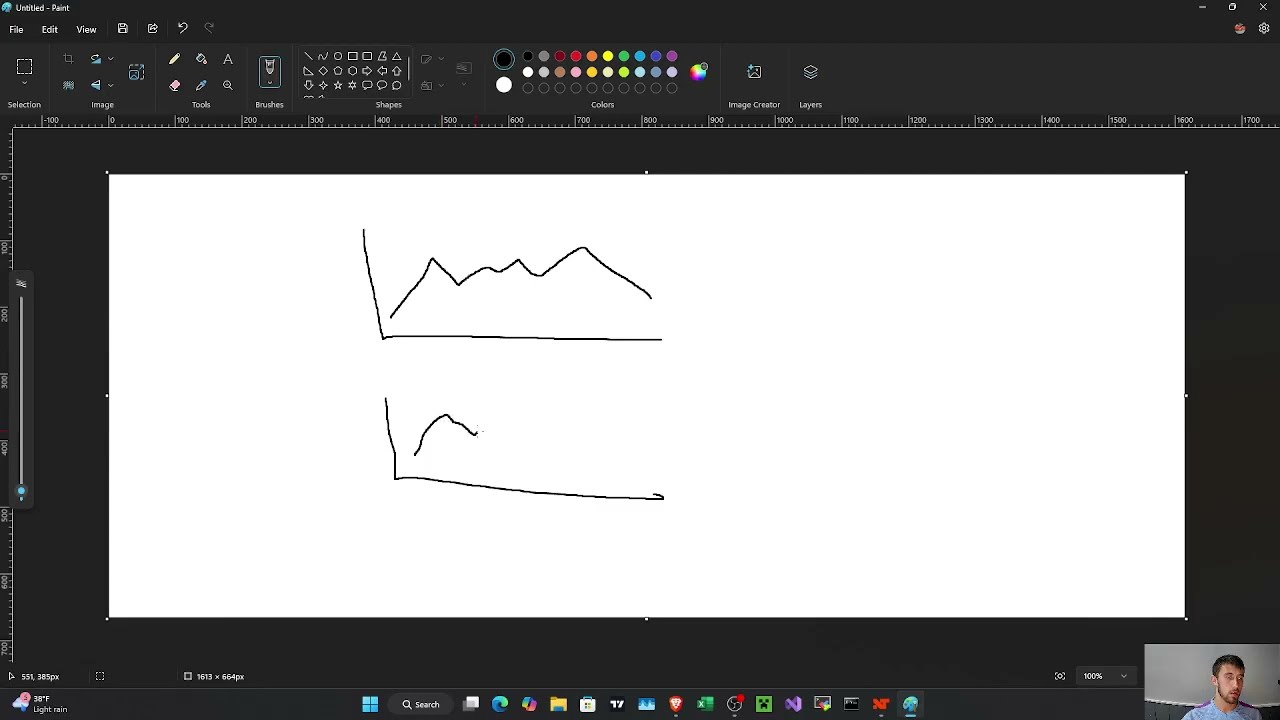
Task: Click the Remove background icon
Action: coord(68,86)
